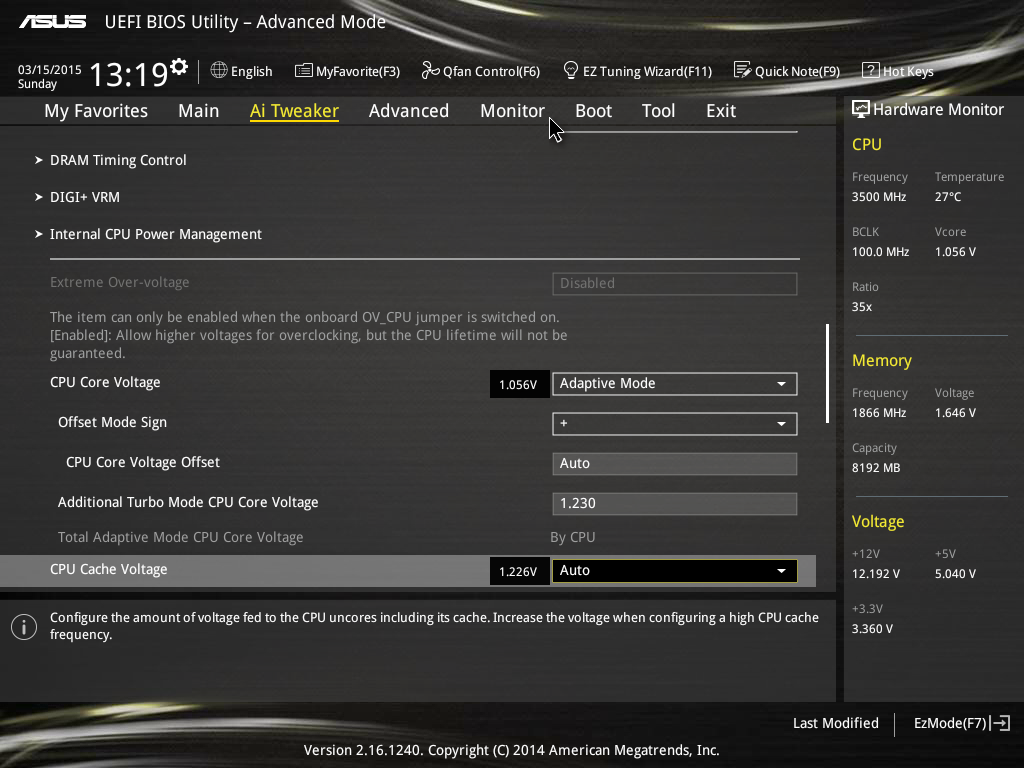Select the Ai Tweaker tab
This screenshot has width=1024, height=768.
click(x=294, y=111)
